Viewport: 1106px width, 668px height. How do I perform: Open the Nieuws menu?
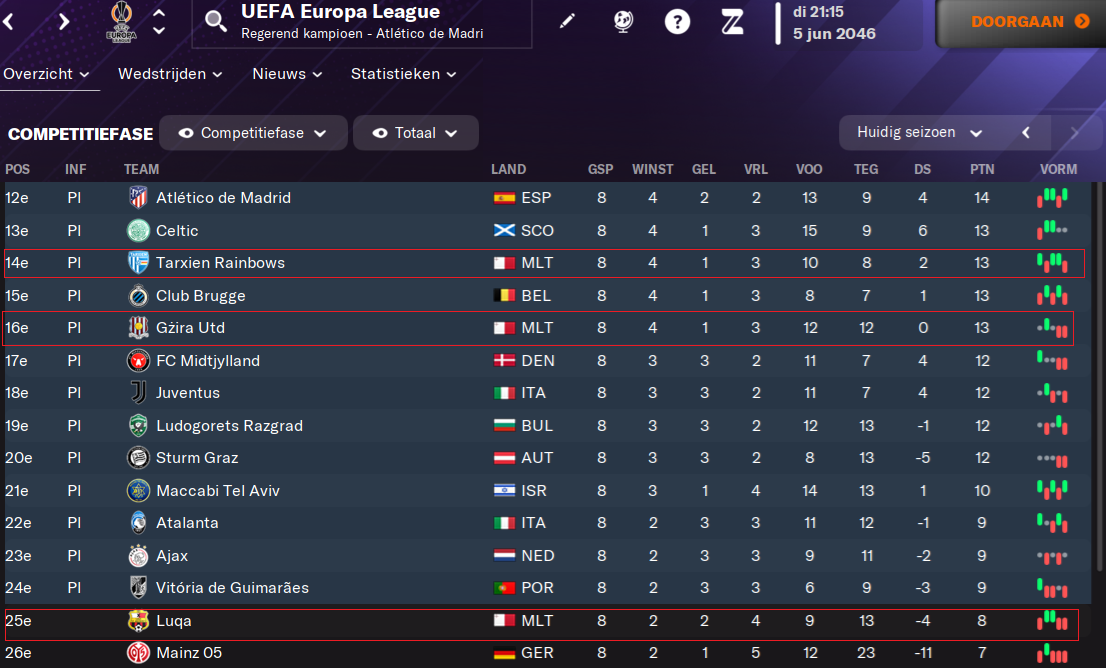(x=287, y=74)
